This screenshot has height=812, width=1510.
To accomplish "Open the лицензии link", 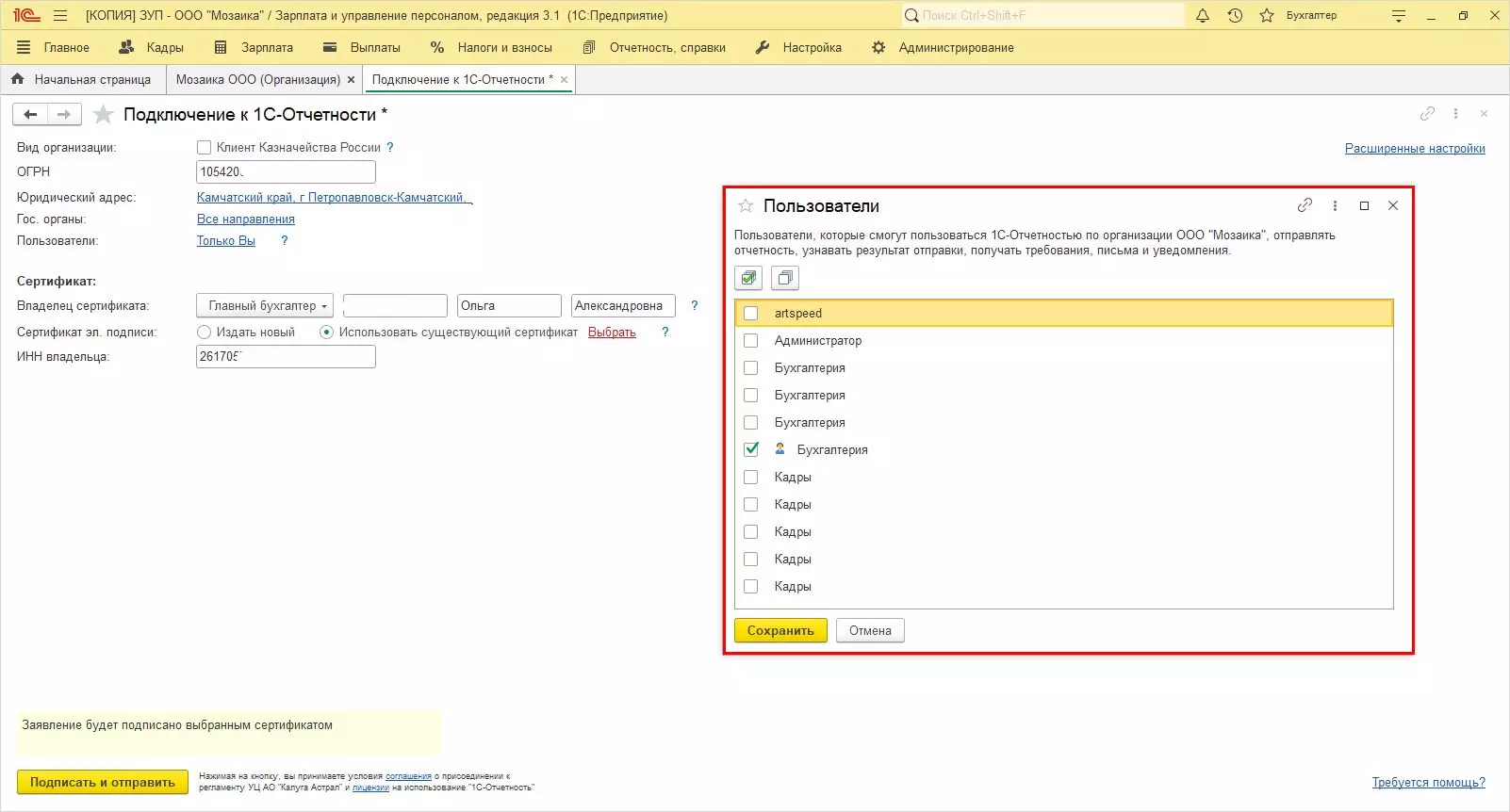I will tap(370, 788).
